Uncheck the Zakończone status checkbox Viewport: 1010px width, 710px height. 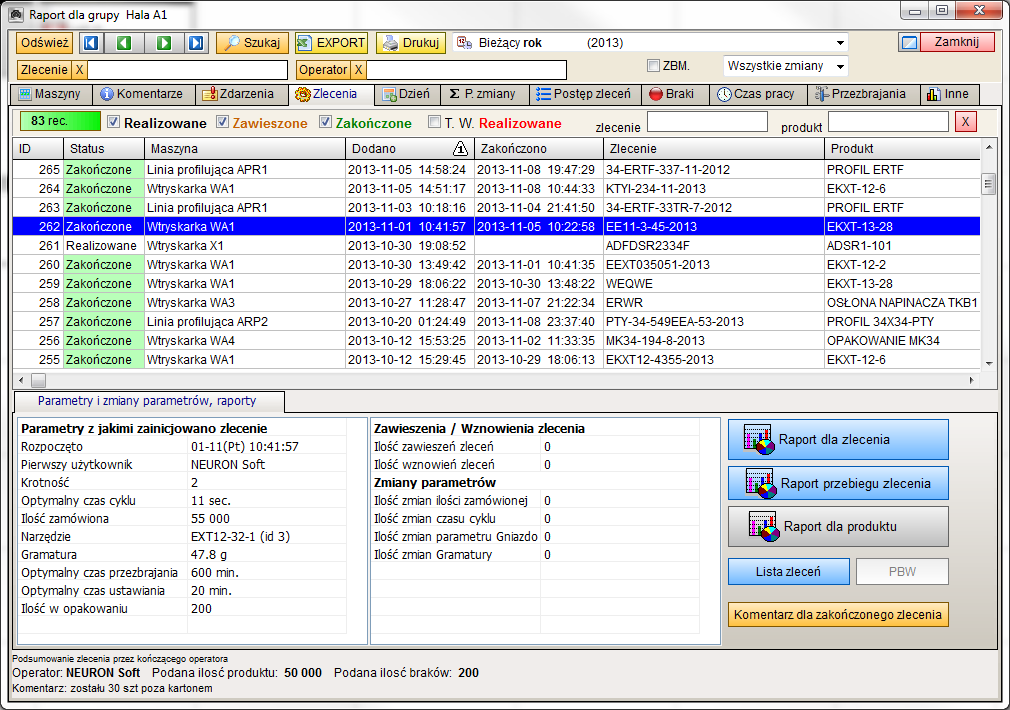pos(325,122)
